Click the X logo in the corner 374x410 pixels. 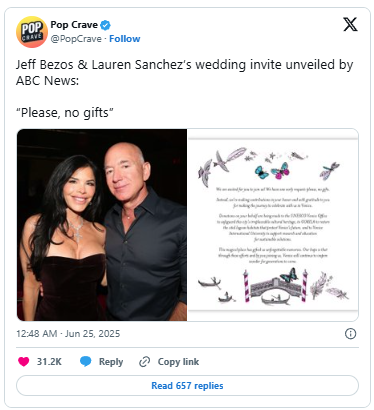tap(350, 24)
